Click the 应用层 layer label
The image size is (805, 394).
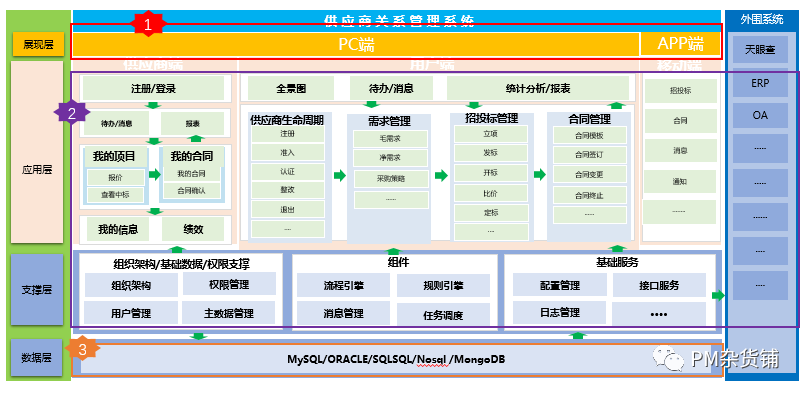(37, 152)
